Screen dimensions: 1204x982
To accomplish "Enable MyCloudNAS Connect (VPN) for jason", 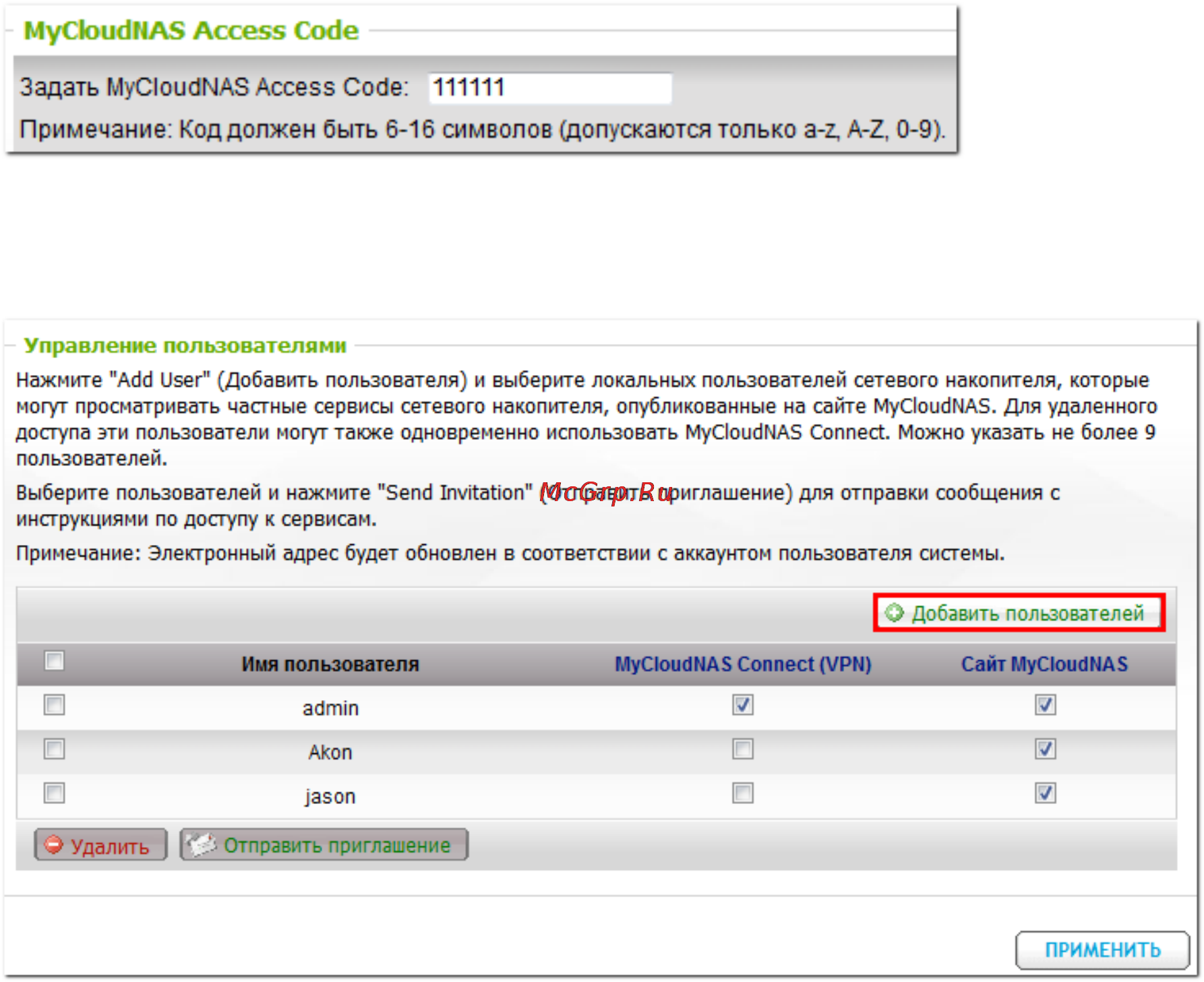I will click(x=743, y=792).
